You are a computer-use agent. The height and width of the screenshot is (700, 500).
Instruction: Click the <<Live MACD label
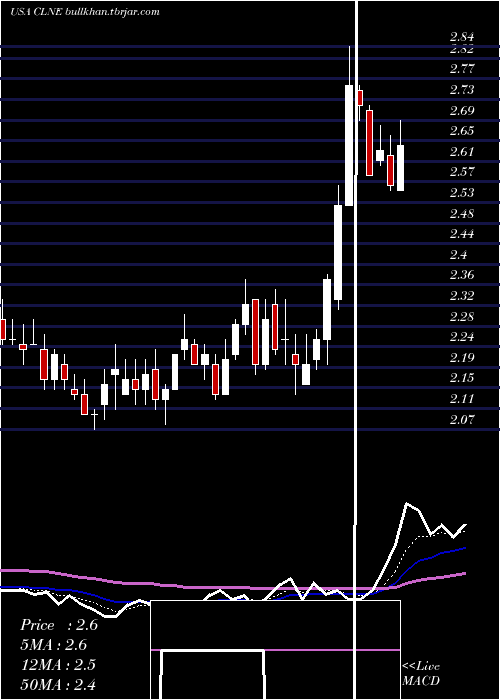tap(421, 674)
